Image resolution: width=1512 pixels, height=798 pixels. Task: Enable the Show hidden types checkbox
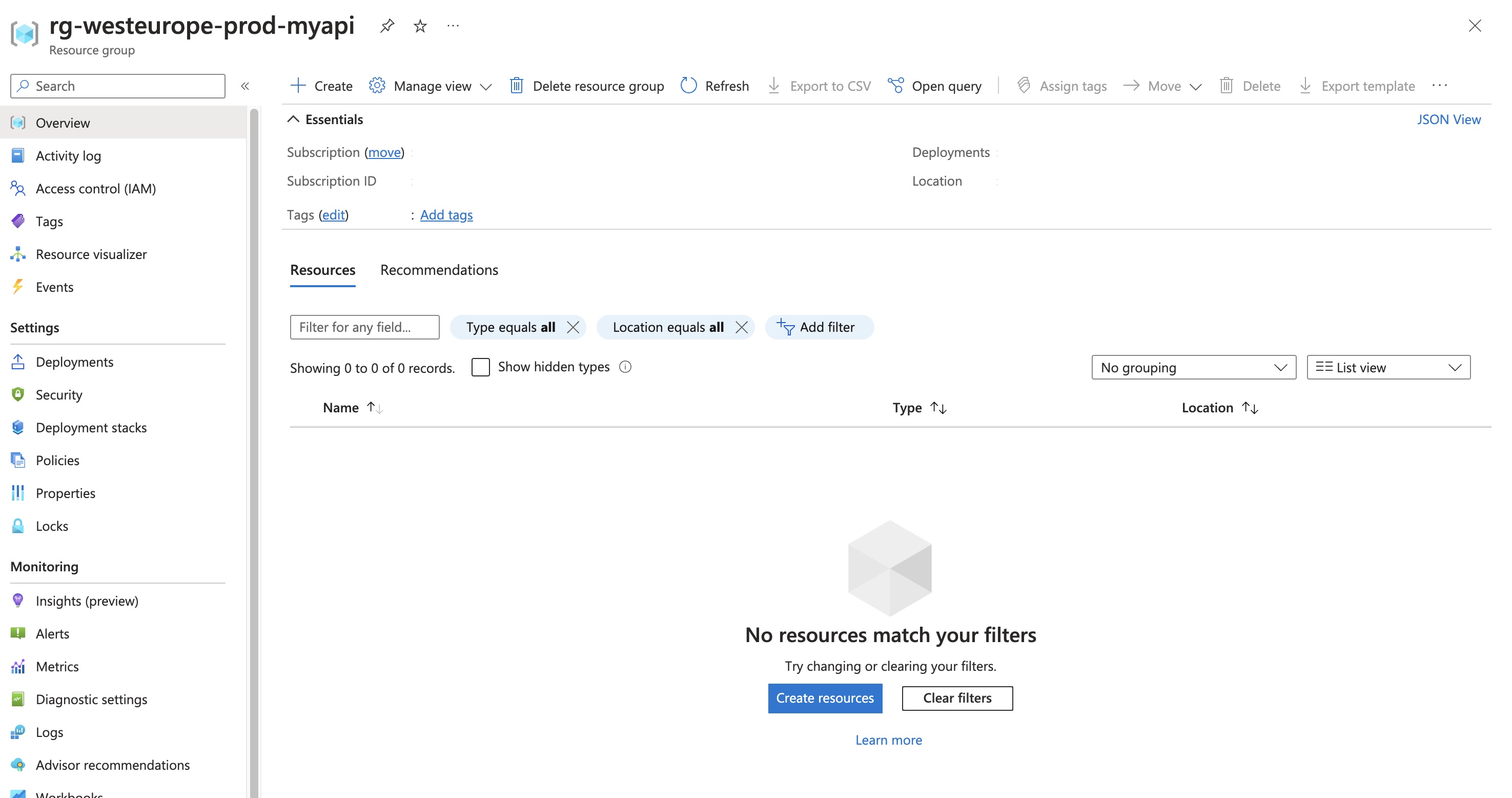(x=481, y=366)
